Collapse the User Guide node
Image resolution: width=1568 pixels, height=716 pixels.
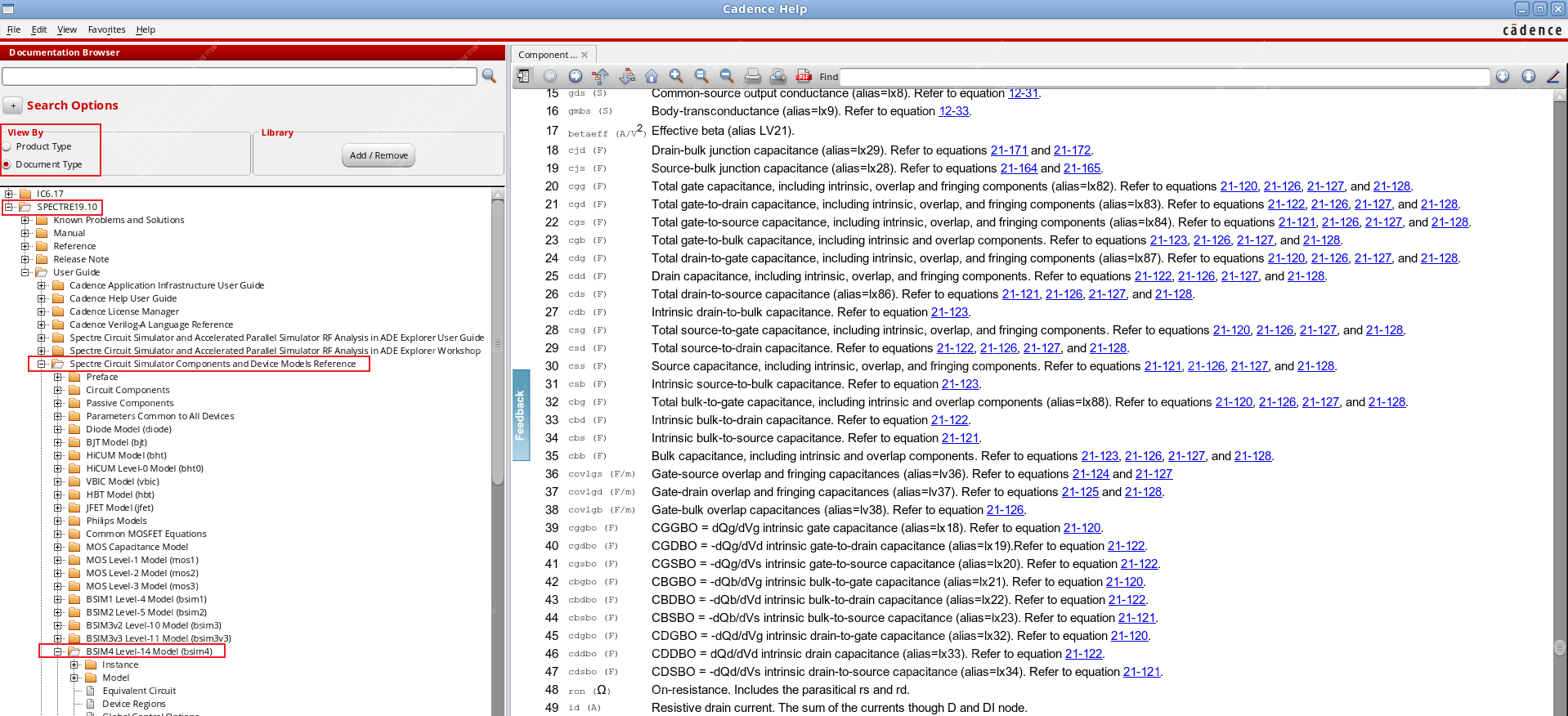pos(25,272)
